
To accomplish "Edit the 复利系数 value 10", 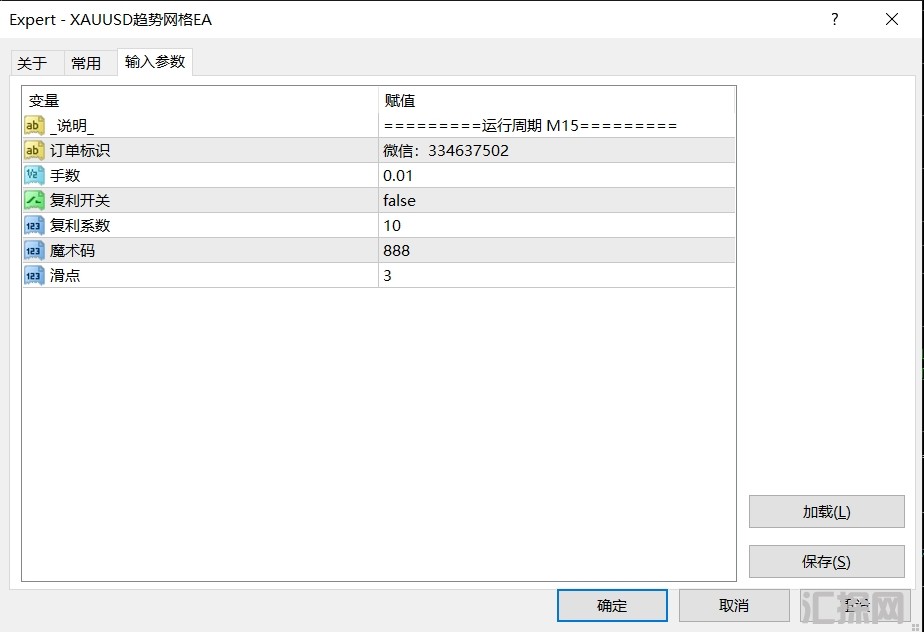I will click(557, 225).
